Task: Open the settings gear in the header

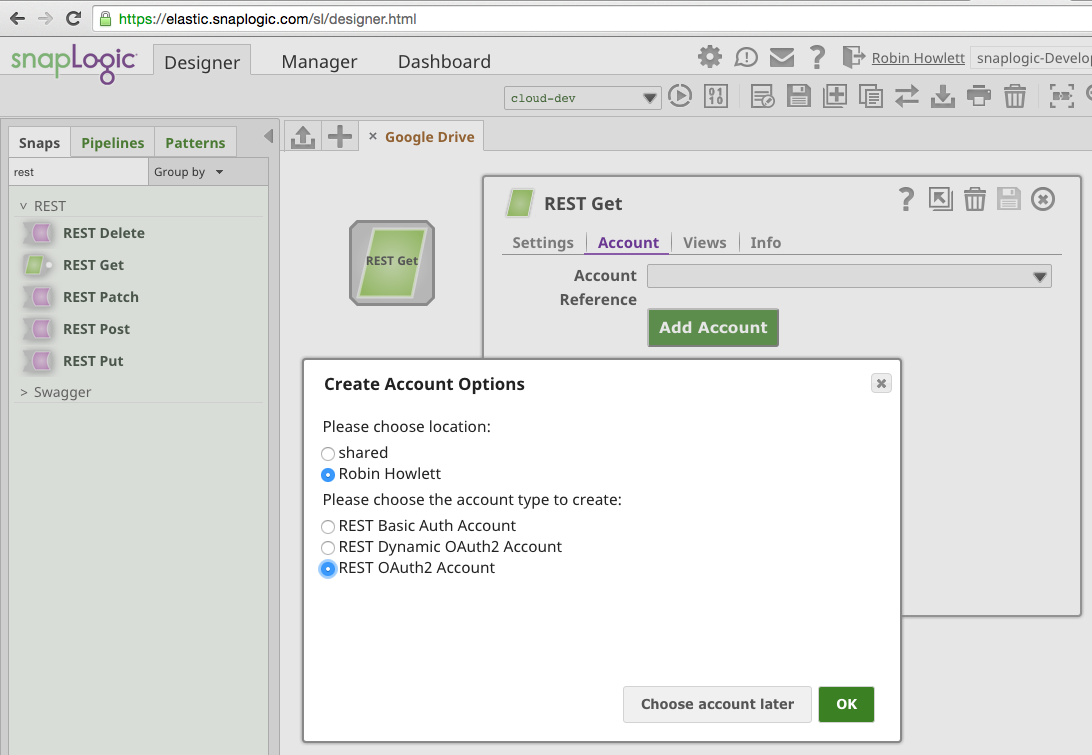Action: 710,56
